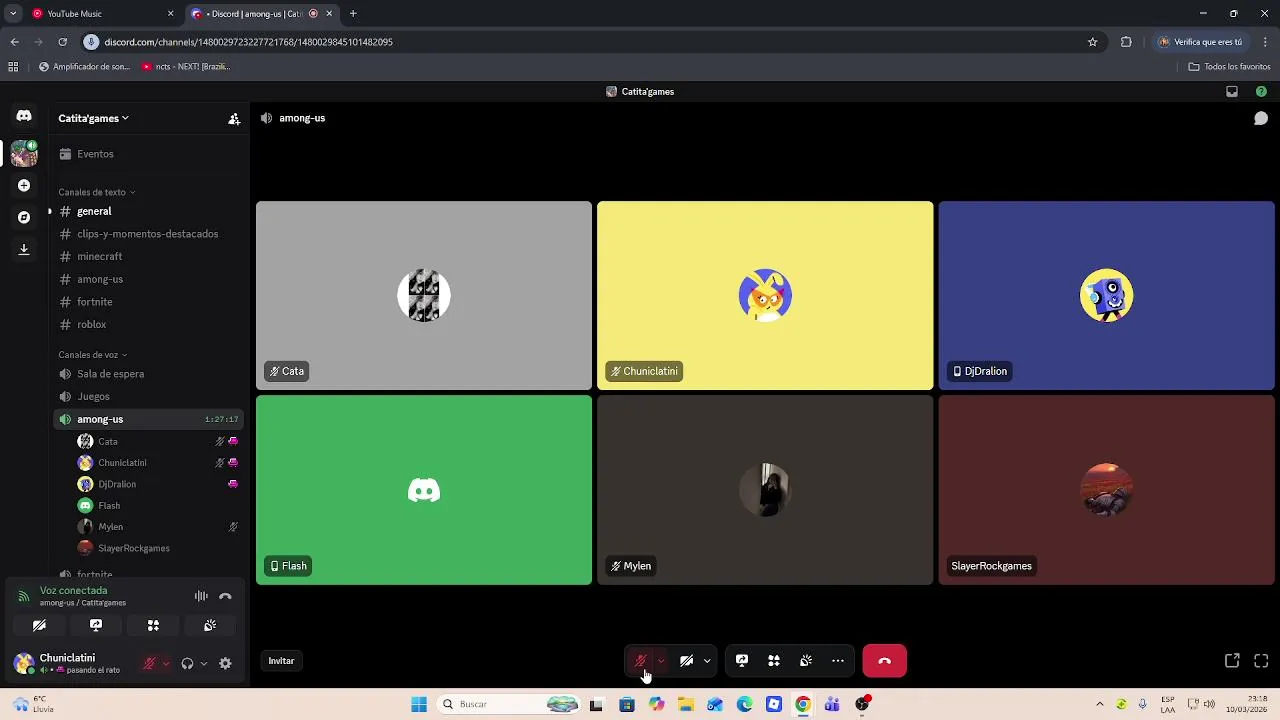
Task: Open soundboard from call controls
Action: (806, 661)
